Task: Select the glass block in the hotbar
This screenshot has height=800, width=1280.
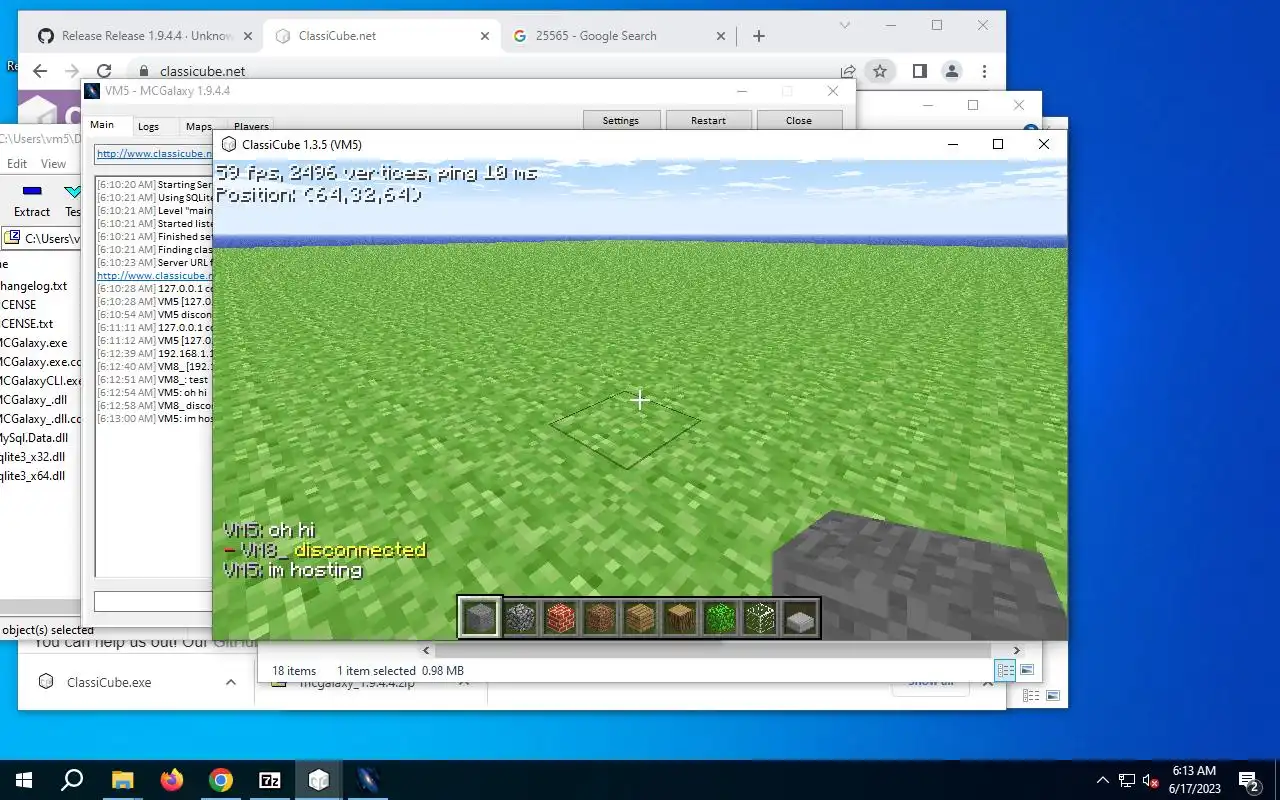Action: pyautogui.click(x=760, y=618)
